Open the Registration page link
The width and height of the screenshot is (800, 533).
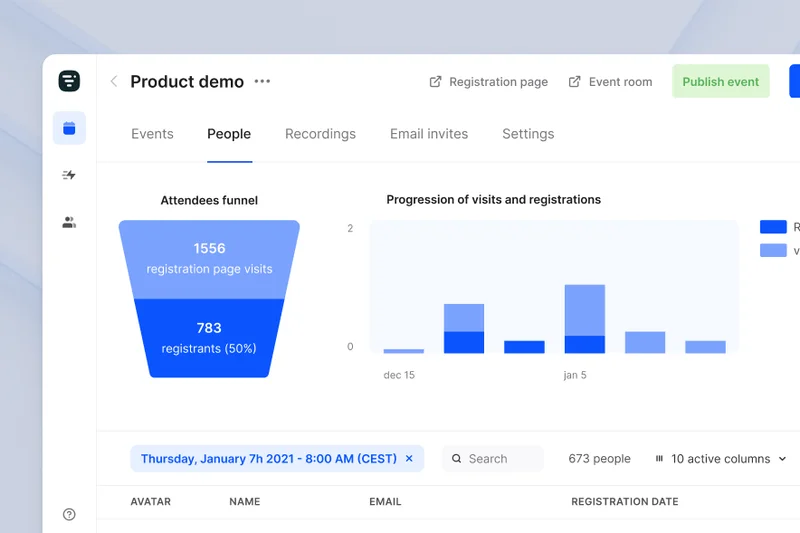pyautogui.click(x=489, y=82)
